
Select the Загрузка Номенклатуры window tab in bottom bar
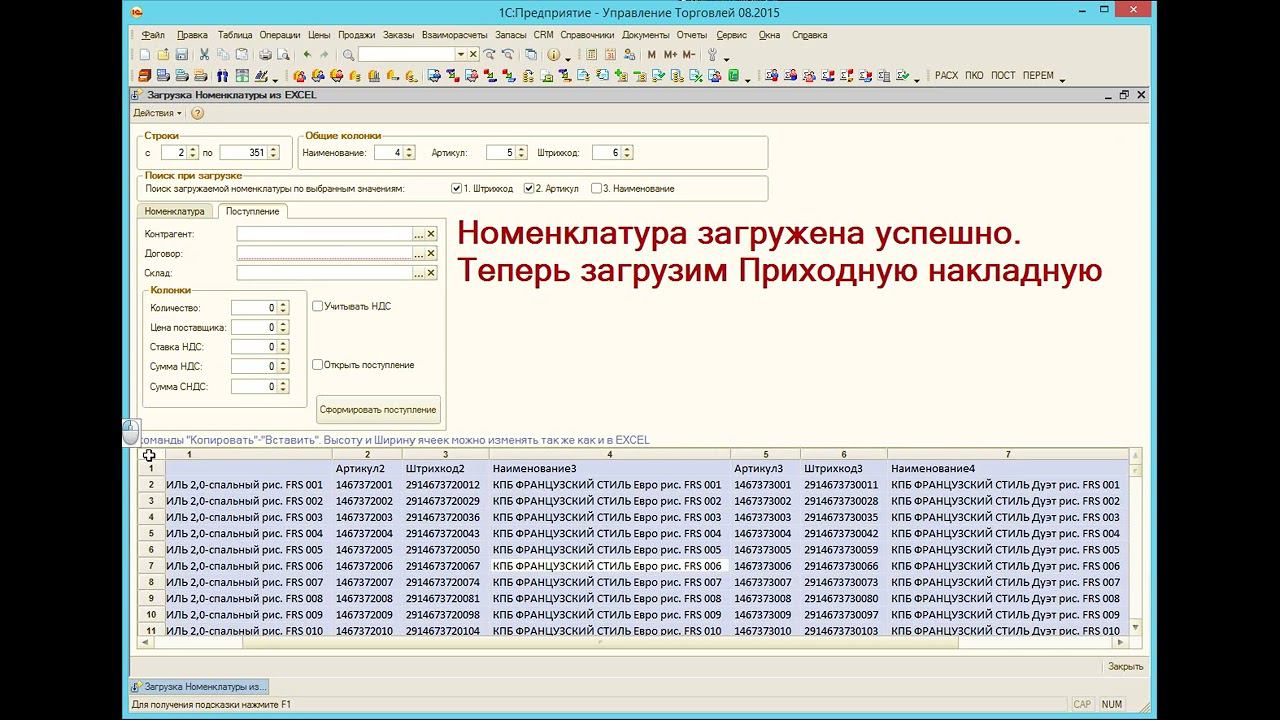point(199,687)
